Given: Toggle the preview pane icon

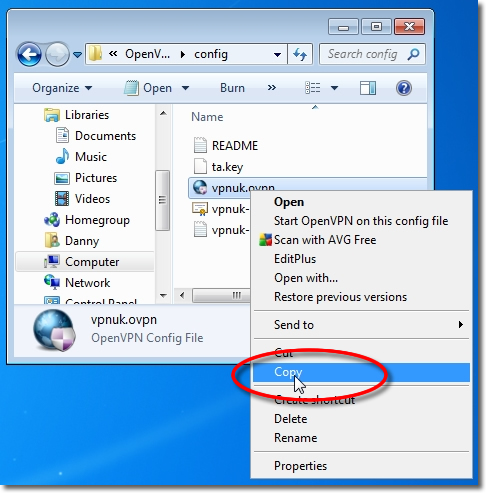Looking at the screenshot, I should [368, 88].
